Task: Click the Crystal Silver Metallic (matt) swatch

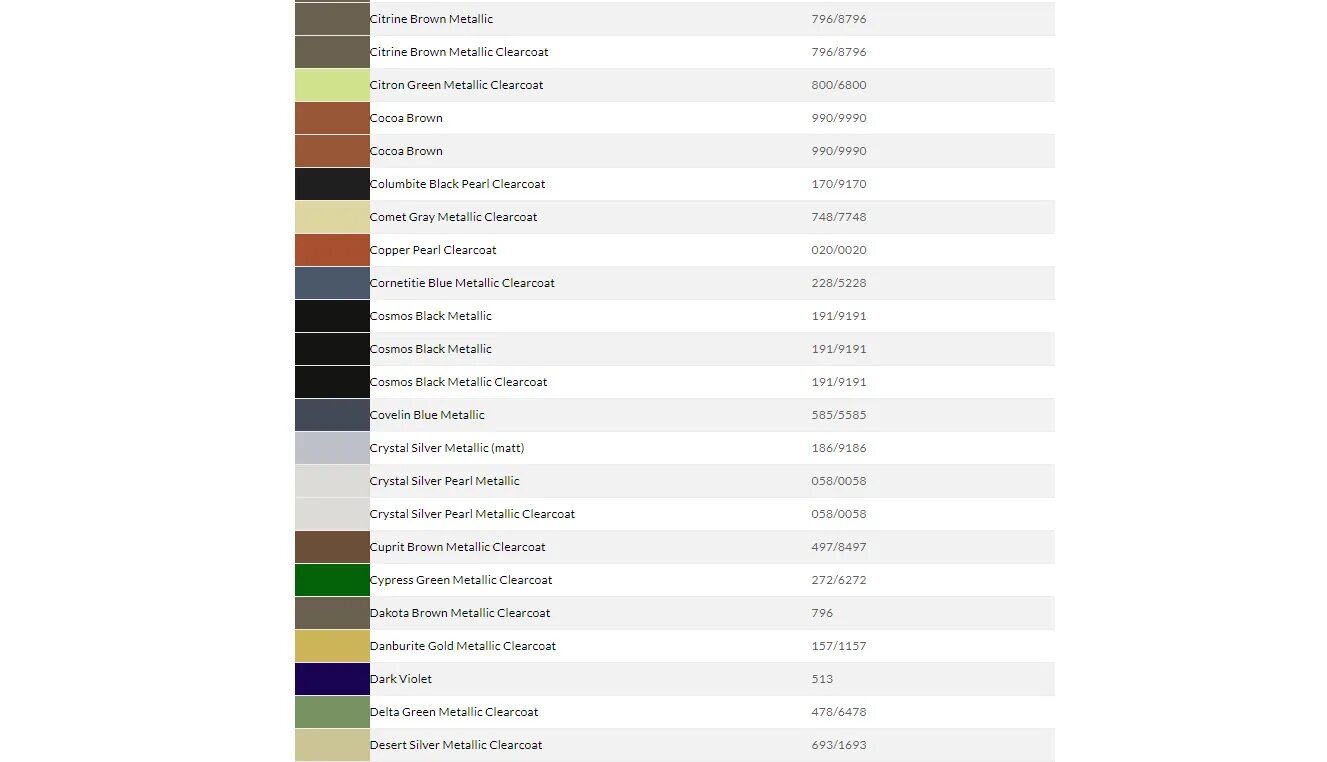Action: [x=332, y=448]
